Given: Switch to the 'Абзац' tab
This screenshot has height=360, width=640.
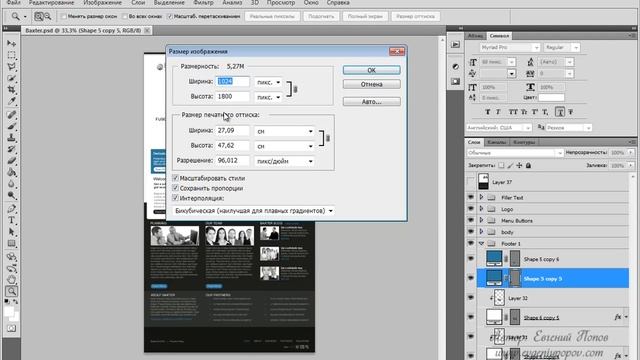Looking at the screenshot, I should [x=475, y=36].
